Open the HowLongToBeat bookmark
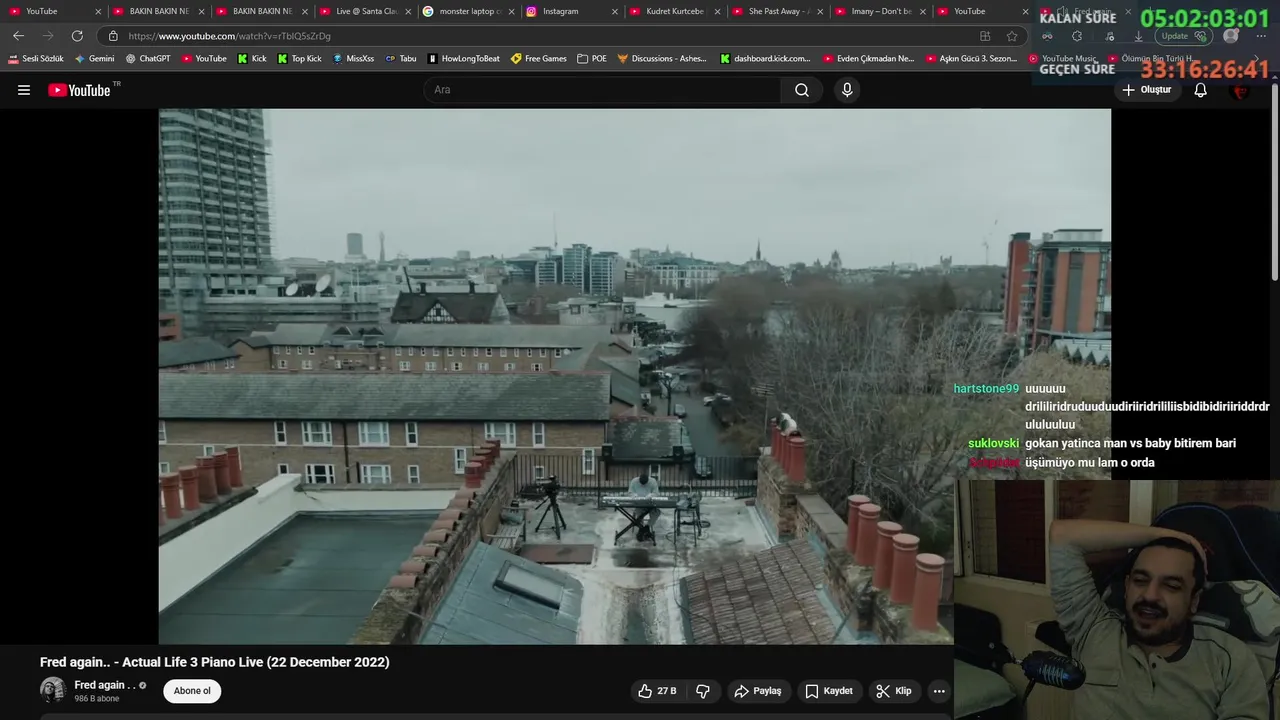This screenshot has width=1280, height=720. coord(463,59)
